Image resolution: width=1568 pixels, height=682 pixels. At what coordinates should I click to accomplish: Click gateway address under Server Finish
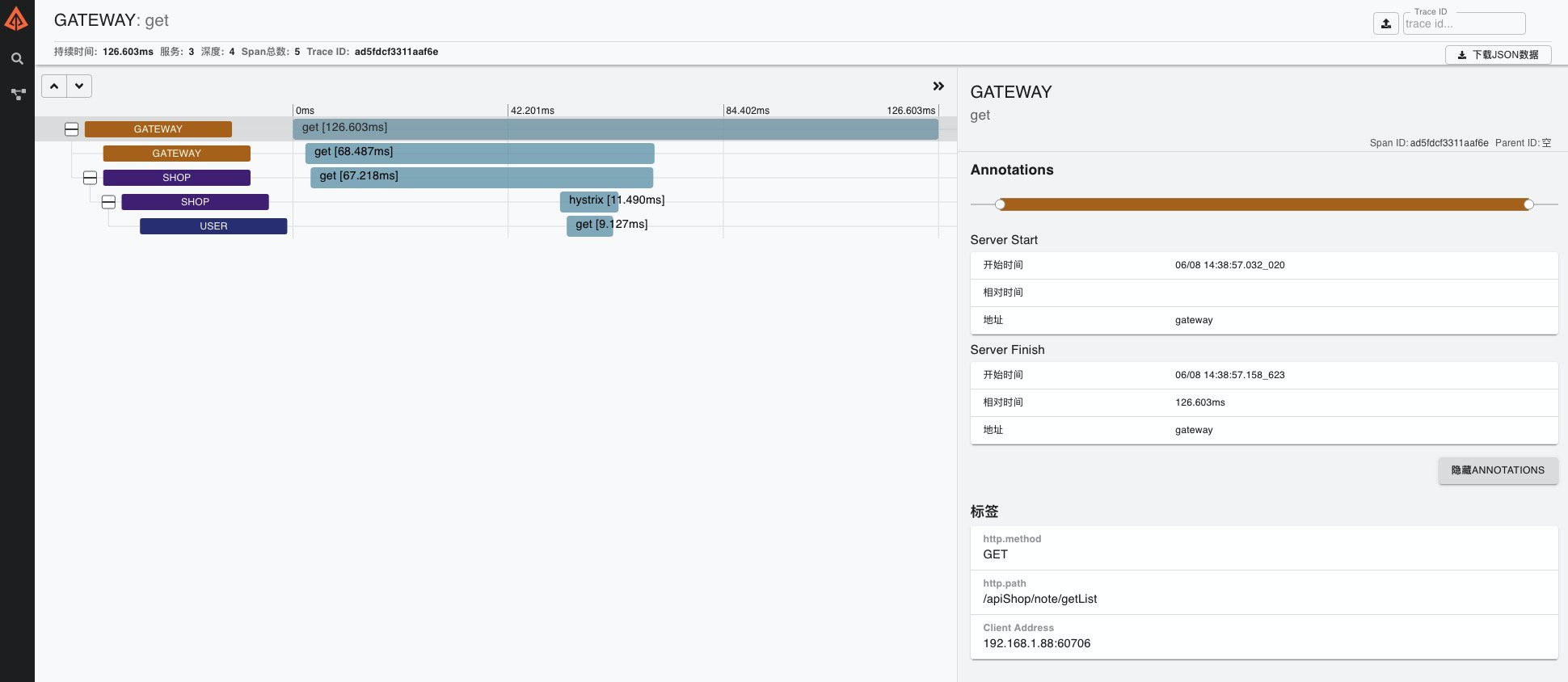[x=1194, y=430]
